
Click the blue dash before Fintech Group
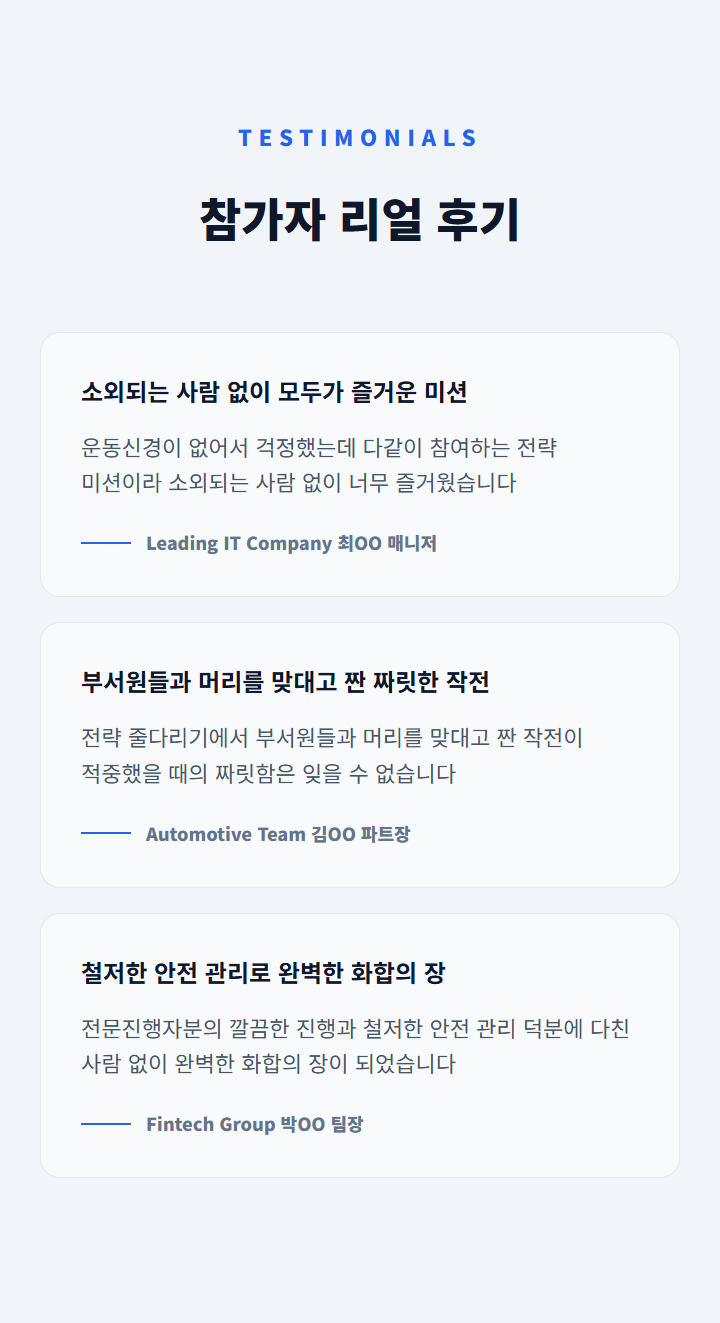[x=106, y=1123]
